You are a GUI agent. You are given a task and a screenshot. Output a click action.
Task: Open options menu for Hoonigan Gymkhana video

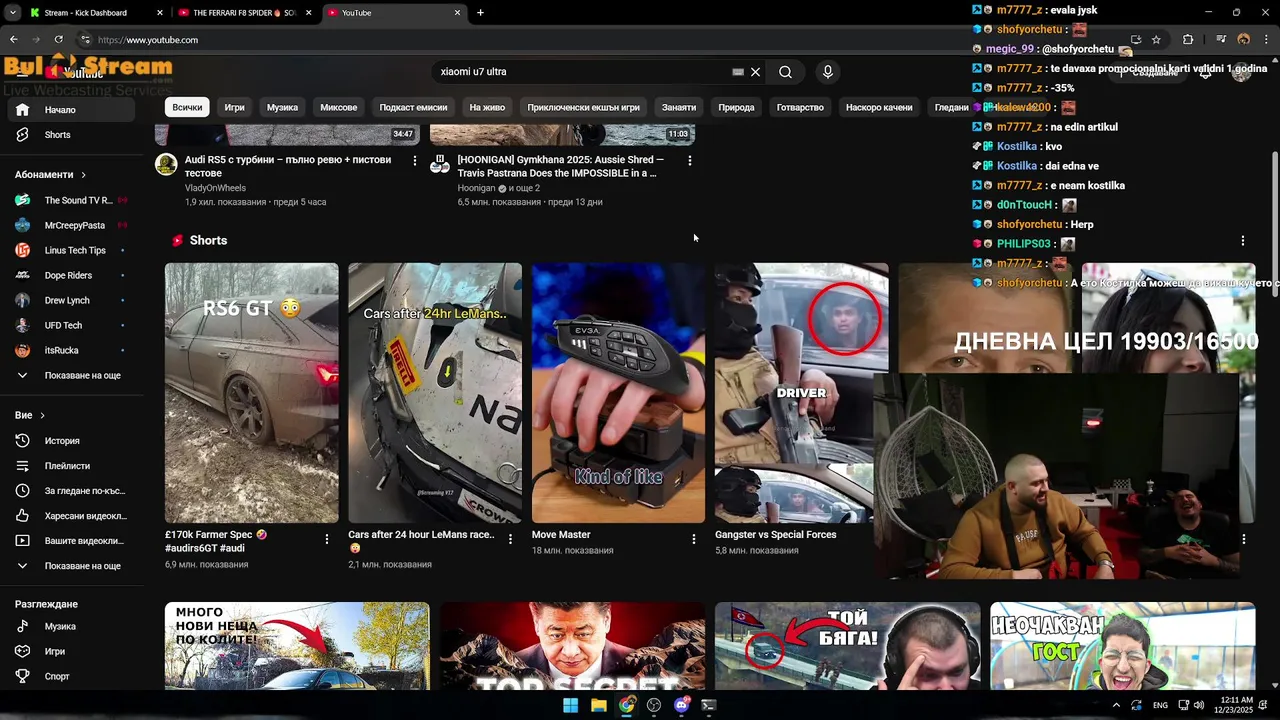pyautogui.click(x=689, y=160)
